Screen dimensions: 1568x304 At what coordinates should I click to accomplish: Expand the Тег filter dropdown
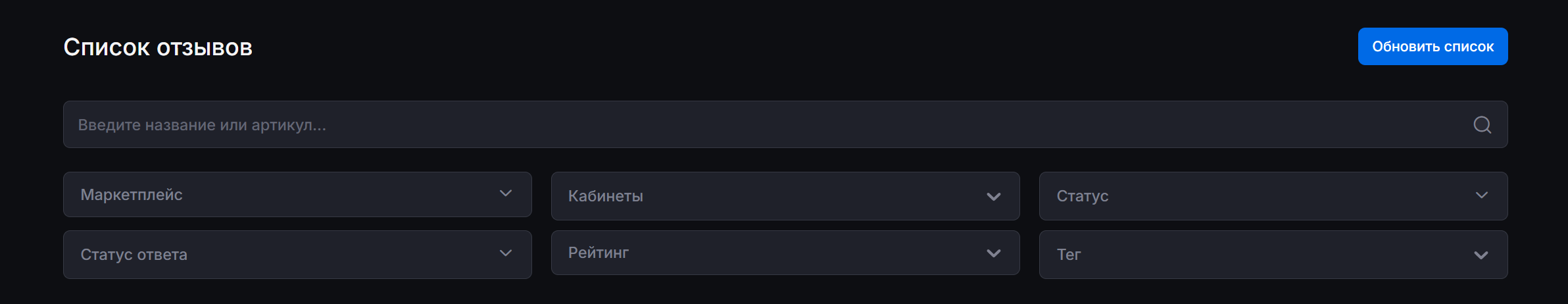tap(1273, 255)
